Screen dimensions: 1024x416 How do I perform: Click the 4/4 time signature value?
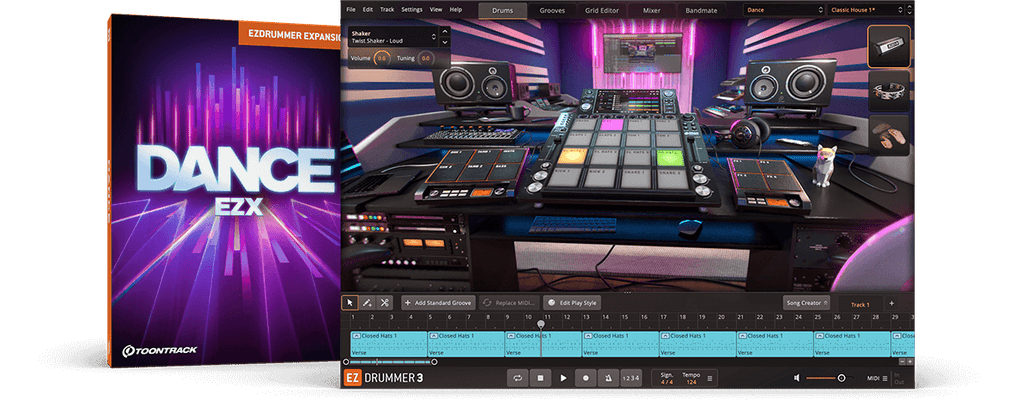[667, 381]
